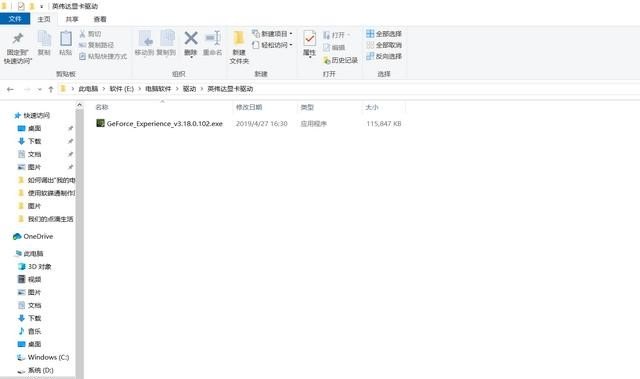Open the Easy access (轻松访问) dropdown
The height and width of the screenshot is (379, 640).
click(x=272, y=45)
